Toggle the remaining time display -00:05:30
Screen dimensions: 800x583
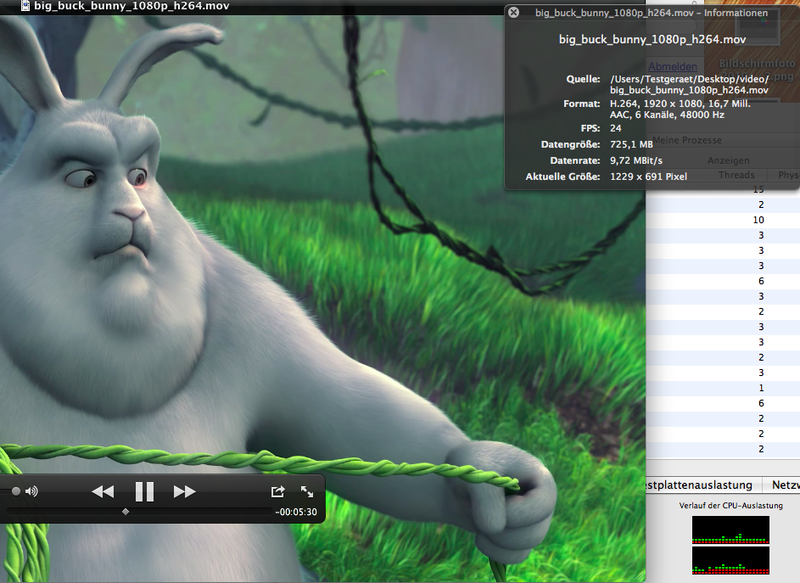click(296, 512)
